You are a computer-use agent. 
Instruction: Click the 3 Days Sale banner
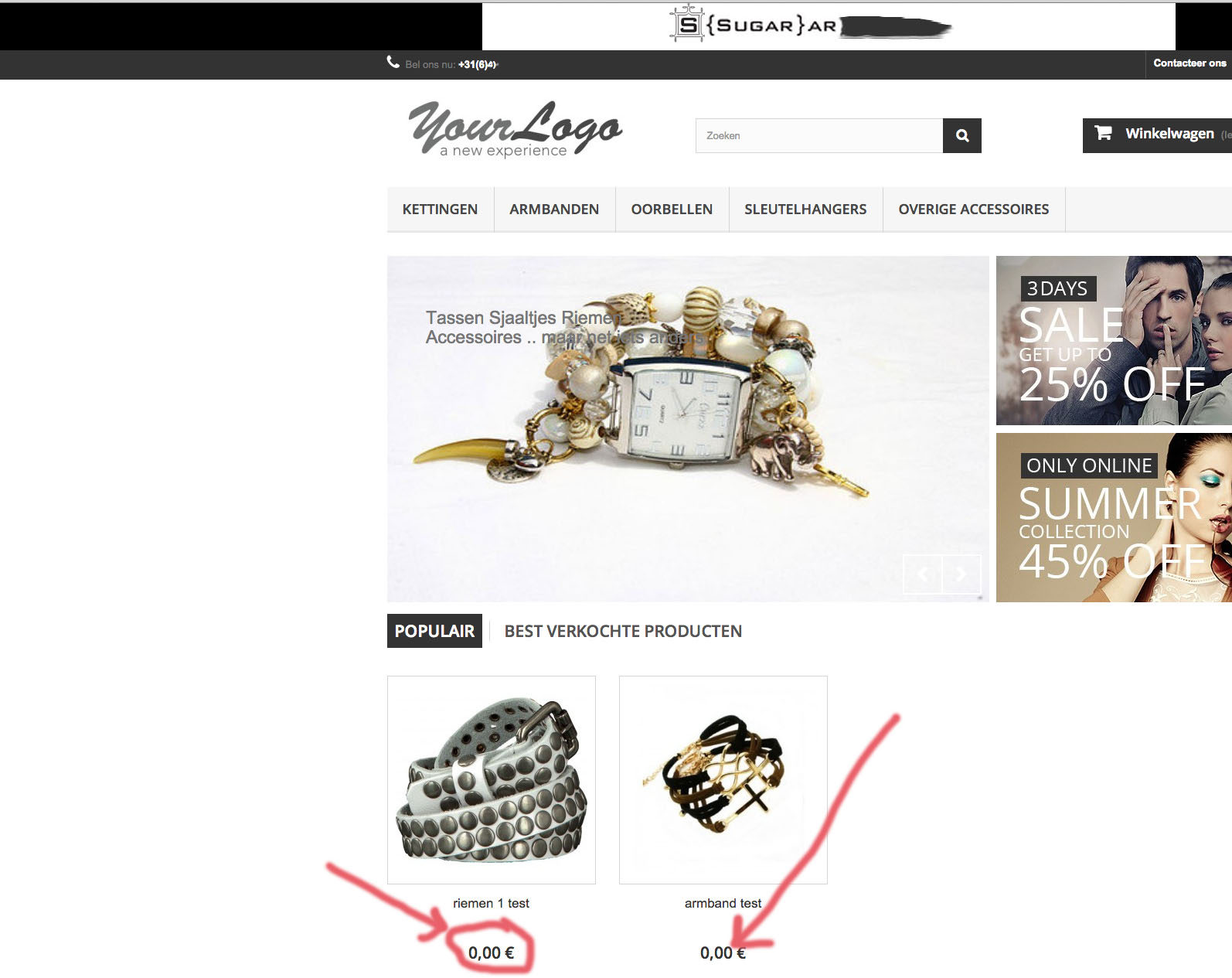tap(1114, 340)
